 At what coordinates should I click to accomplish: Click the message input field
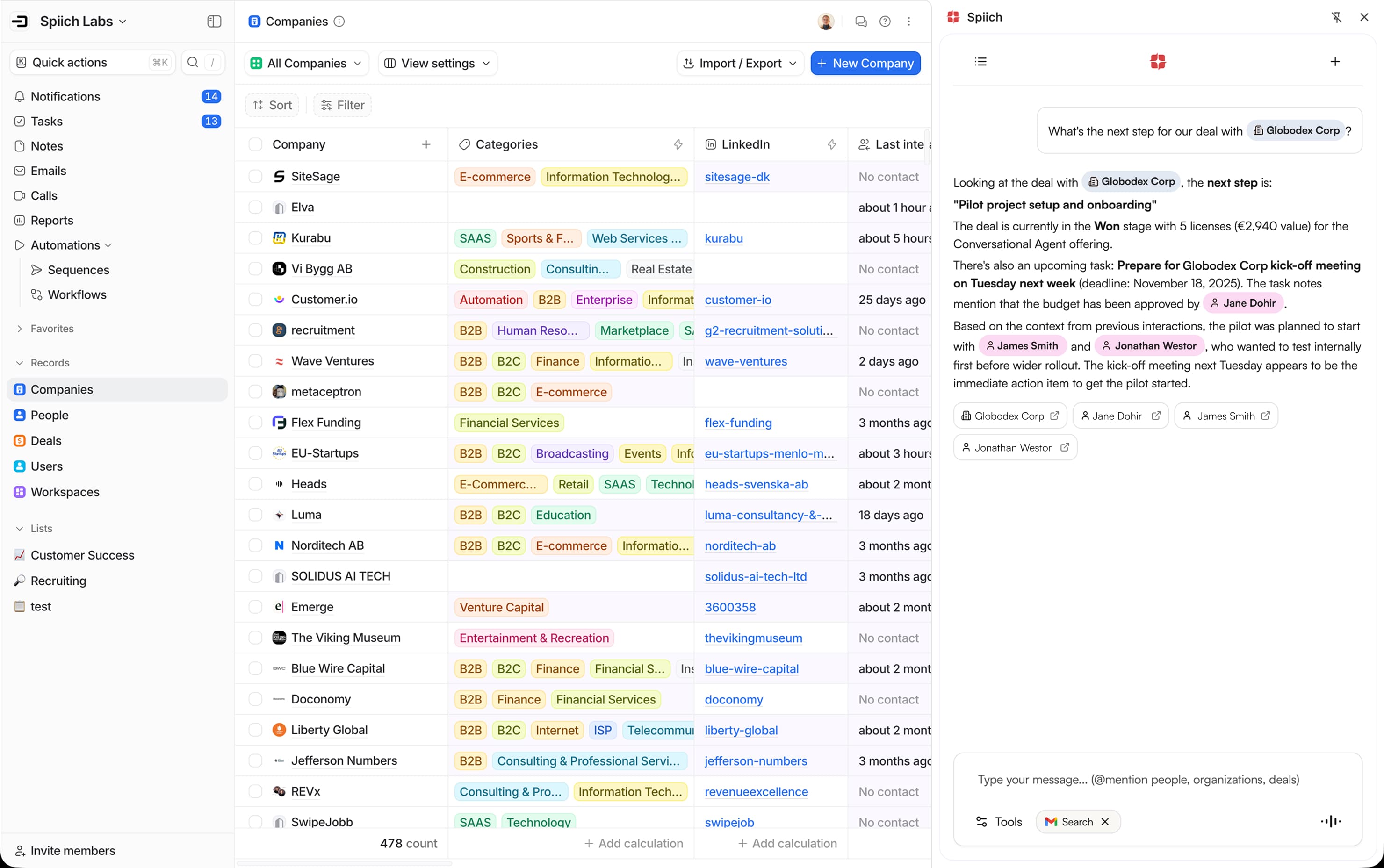[1138, 780]
